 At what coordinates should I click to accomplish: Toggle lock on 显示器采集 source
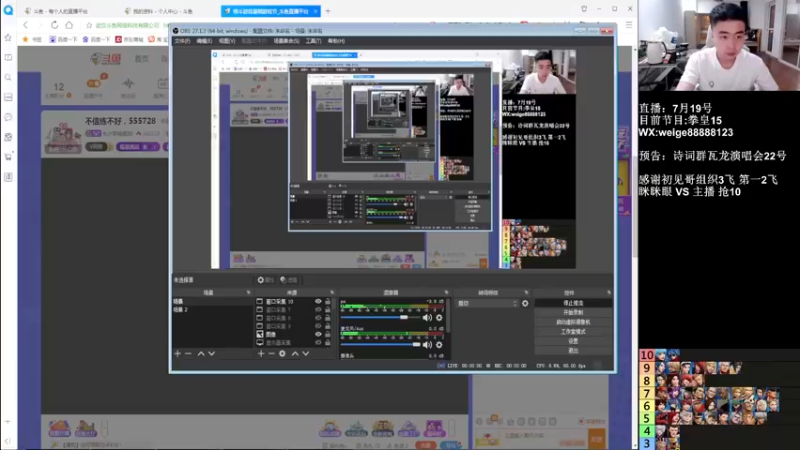[328, 342]
